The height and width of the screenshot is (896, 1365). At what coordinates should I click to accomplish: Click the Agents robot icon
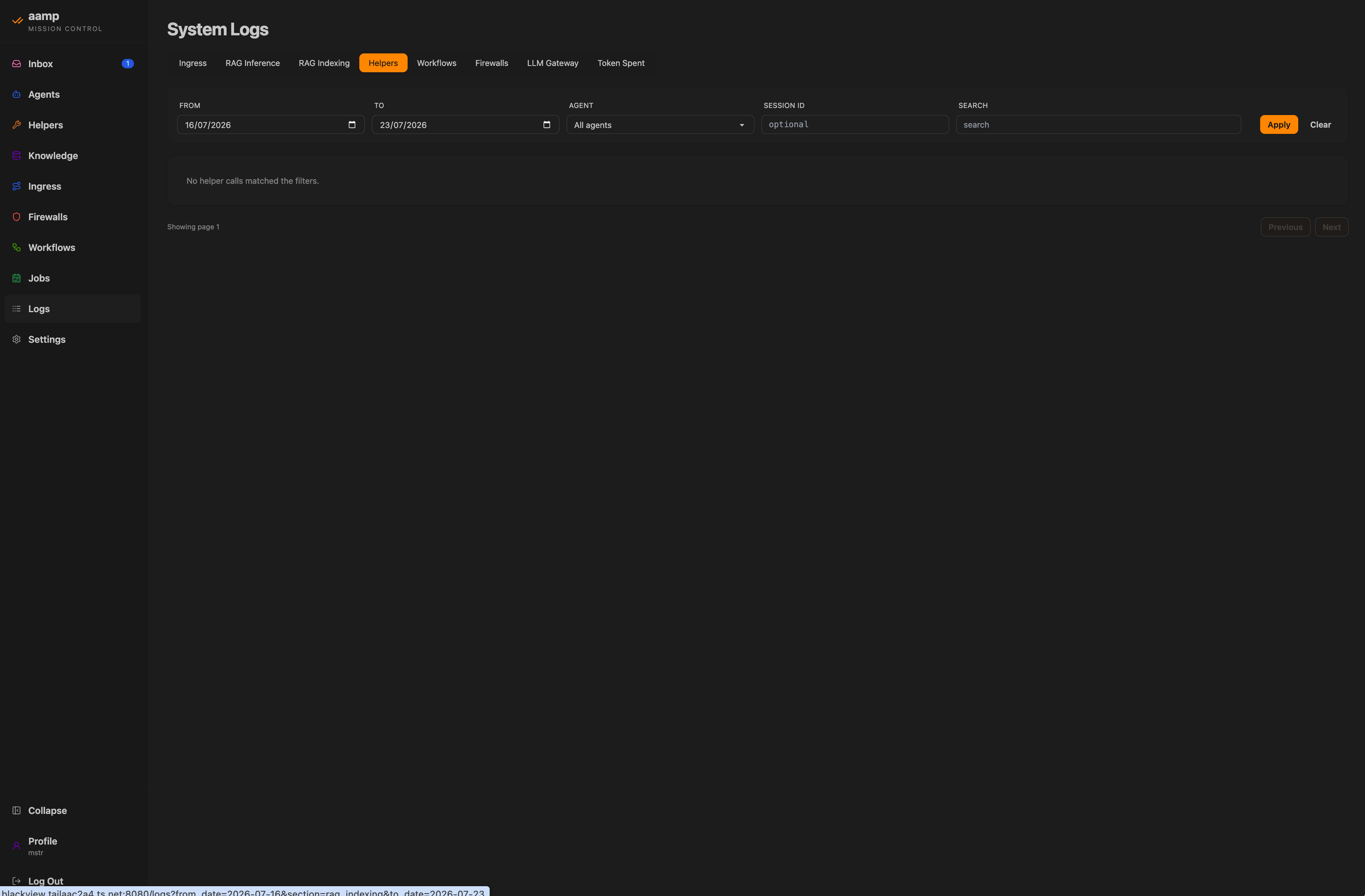(16, 94)
